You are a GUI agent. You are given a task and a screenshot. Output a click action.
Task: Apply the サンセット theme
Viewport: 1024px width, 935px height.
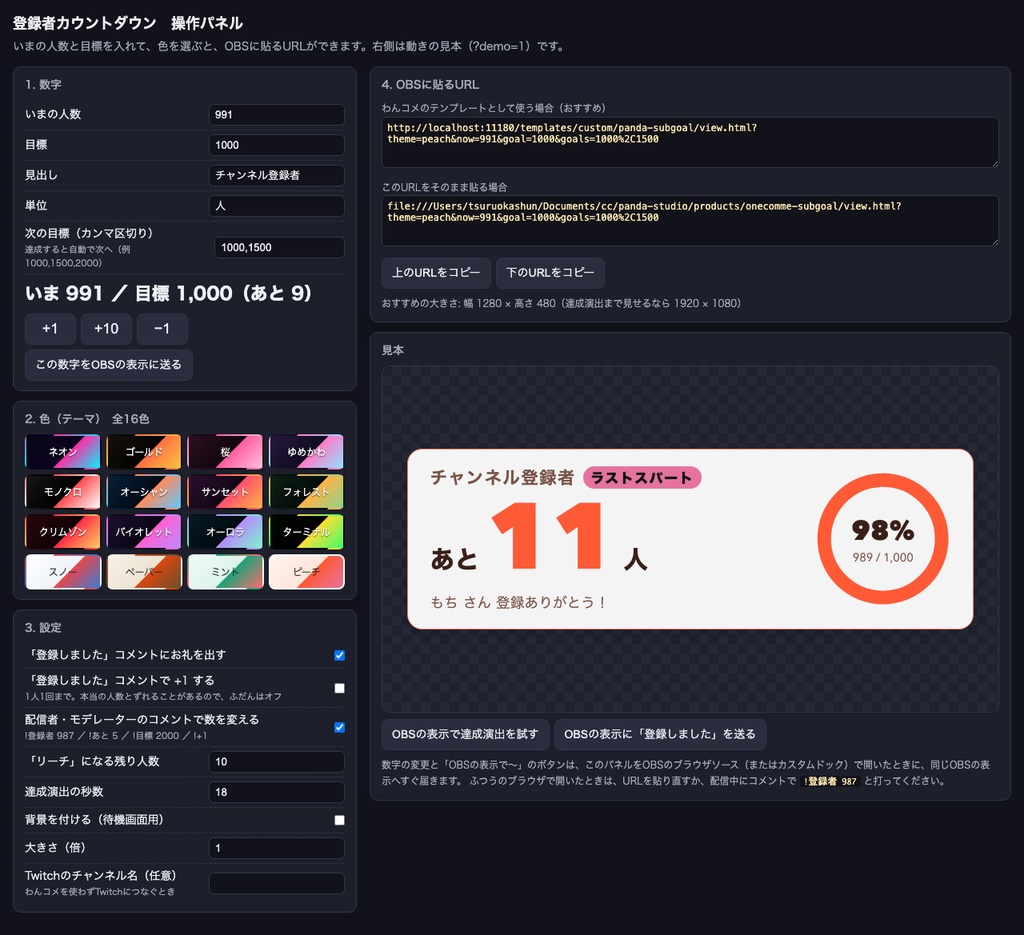click(x=225, y=492)
